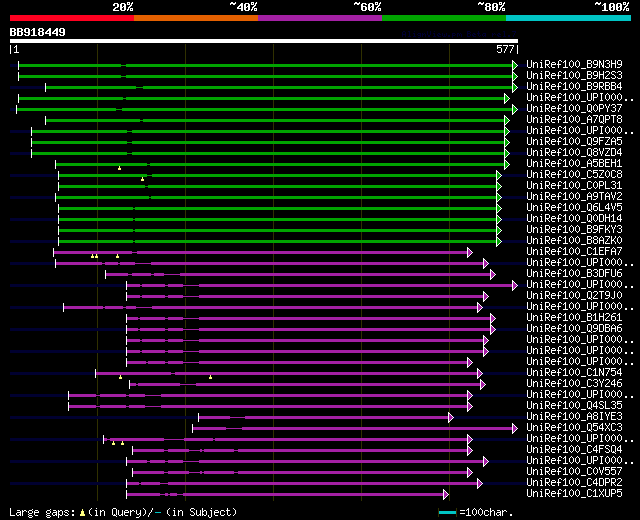Click the cyan 100char scale bar in legend
This screenshot has height=520, width=640.
point(447,512)
